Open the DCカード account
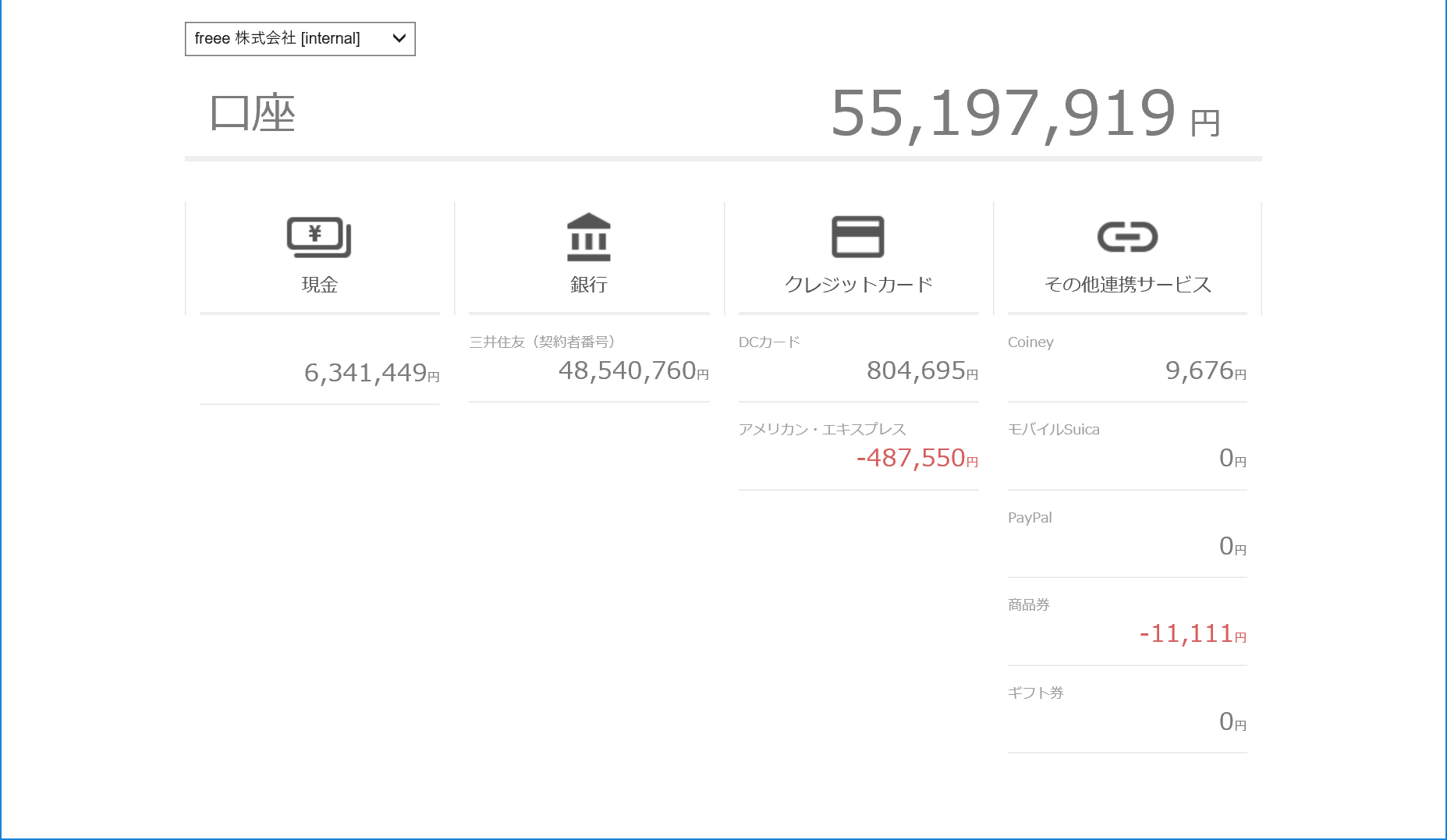This screenshot has width=1447, height=840. click(769, 342)
